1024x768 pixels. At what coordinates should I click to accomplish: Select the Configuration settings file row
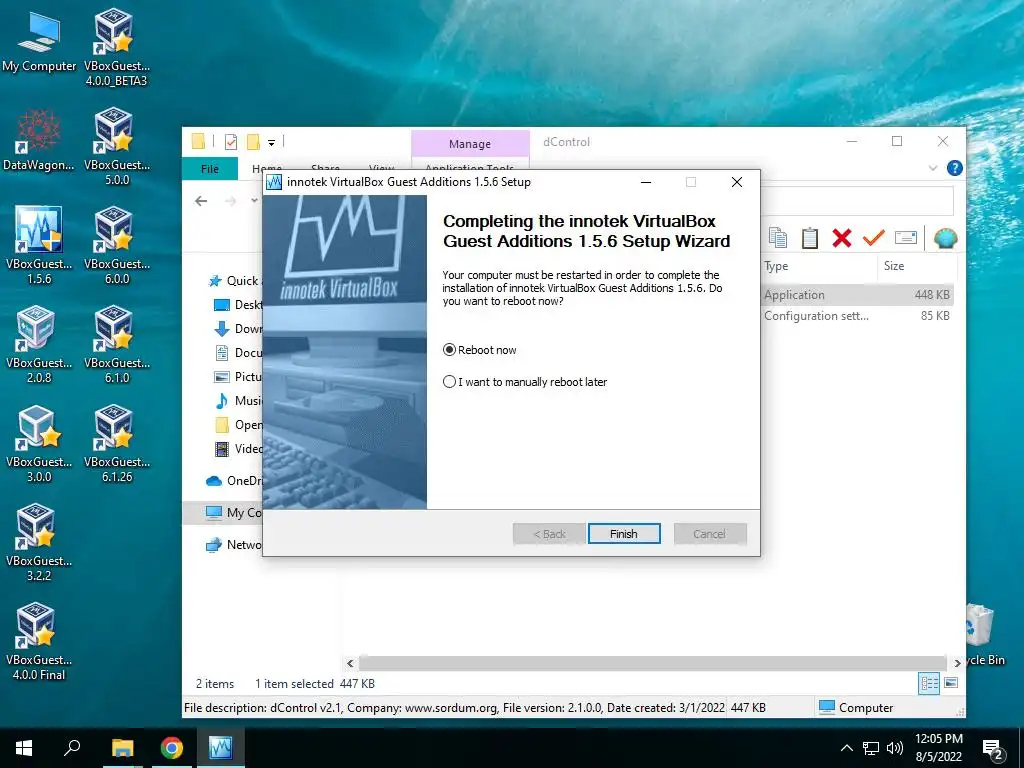[x=856, y=315]
